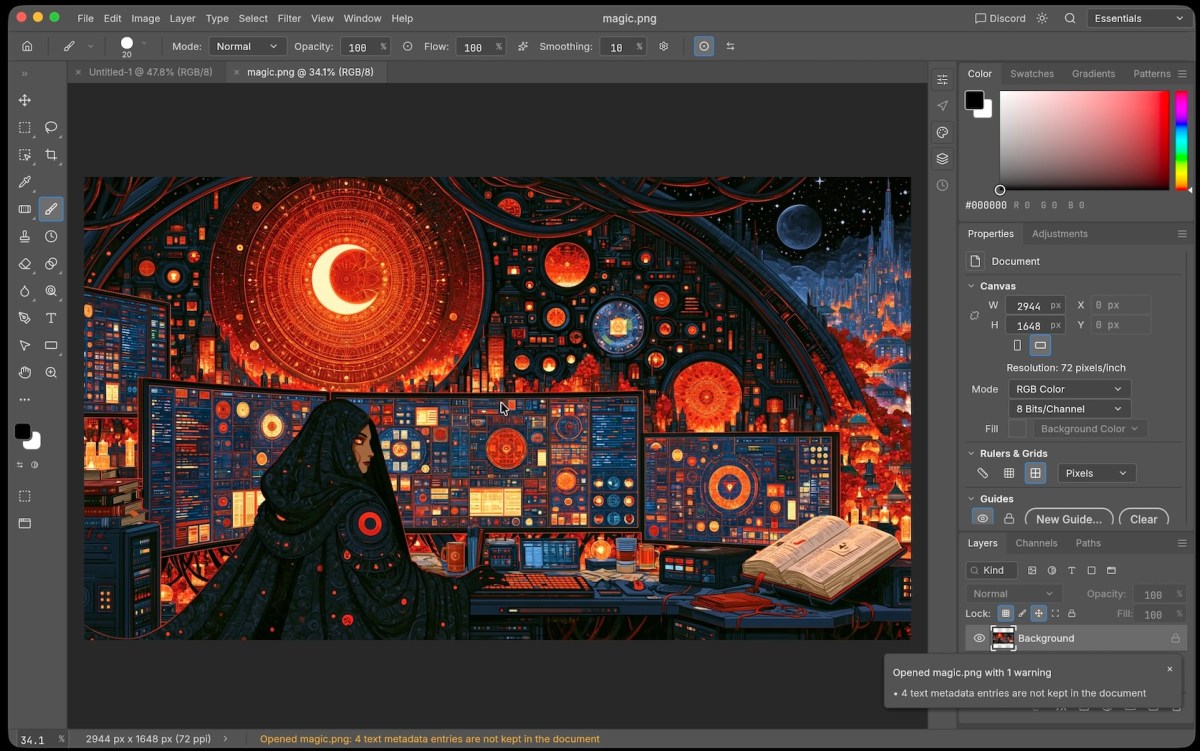Select the Eraser tool
The height and width of the screenshot is (751, 1200).
pos(25,264)
